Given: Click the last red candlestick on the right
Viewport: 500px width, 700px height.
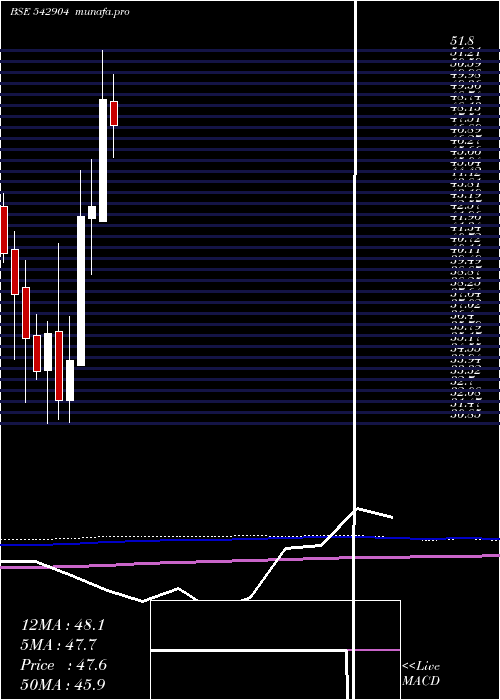Looking at the screenshot, I should click(x=114, y=113).
